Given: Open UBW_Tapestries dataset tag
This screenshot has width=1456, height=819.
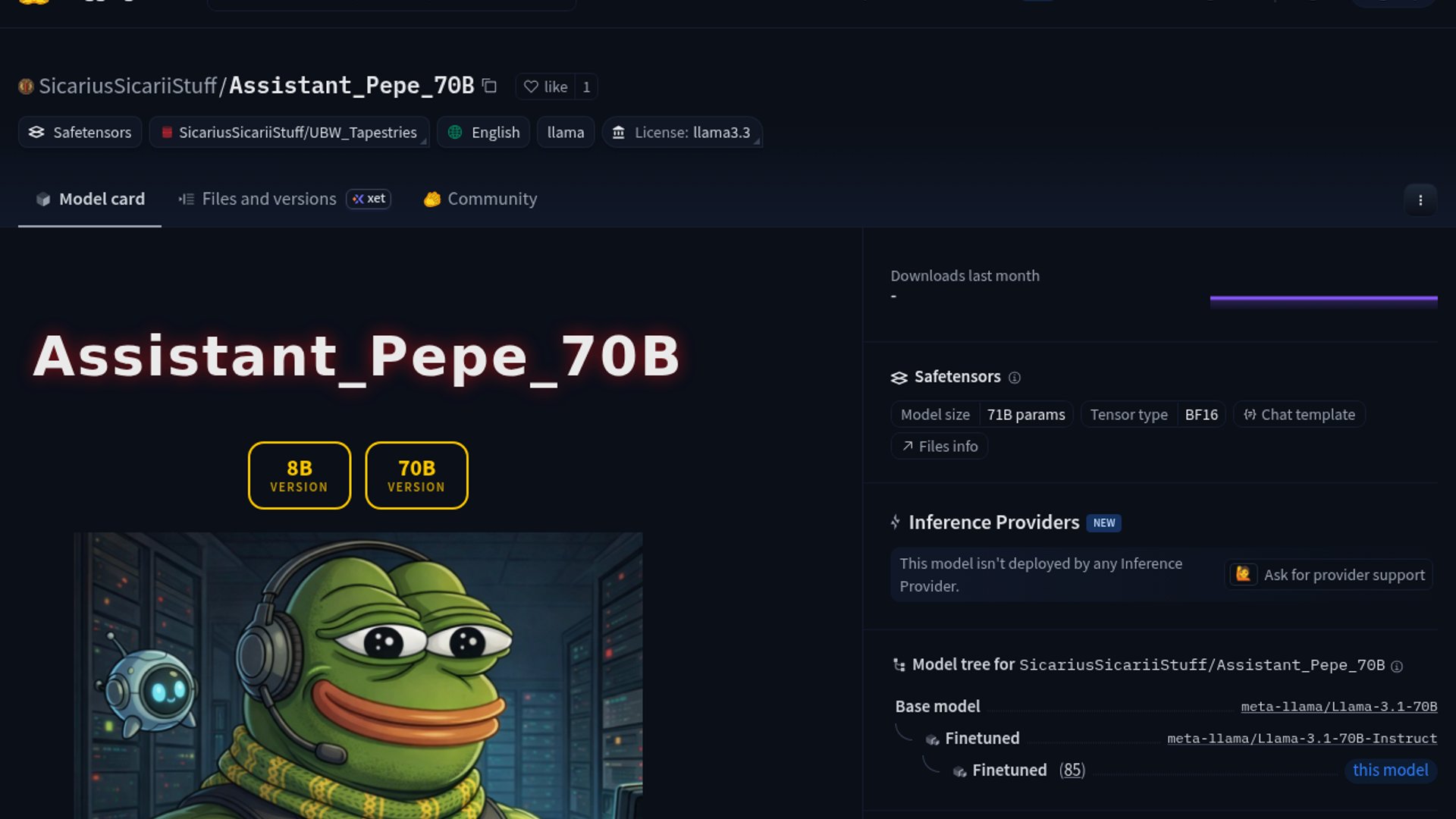Looking at the screenshot, I should 289,132.
